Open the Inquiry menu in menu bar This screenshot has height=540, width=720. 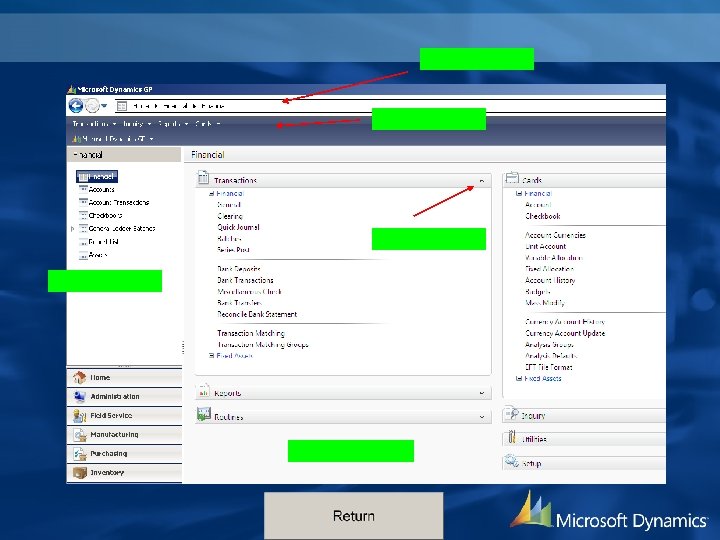point(136,124)
